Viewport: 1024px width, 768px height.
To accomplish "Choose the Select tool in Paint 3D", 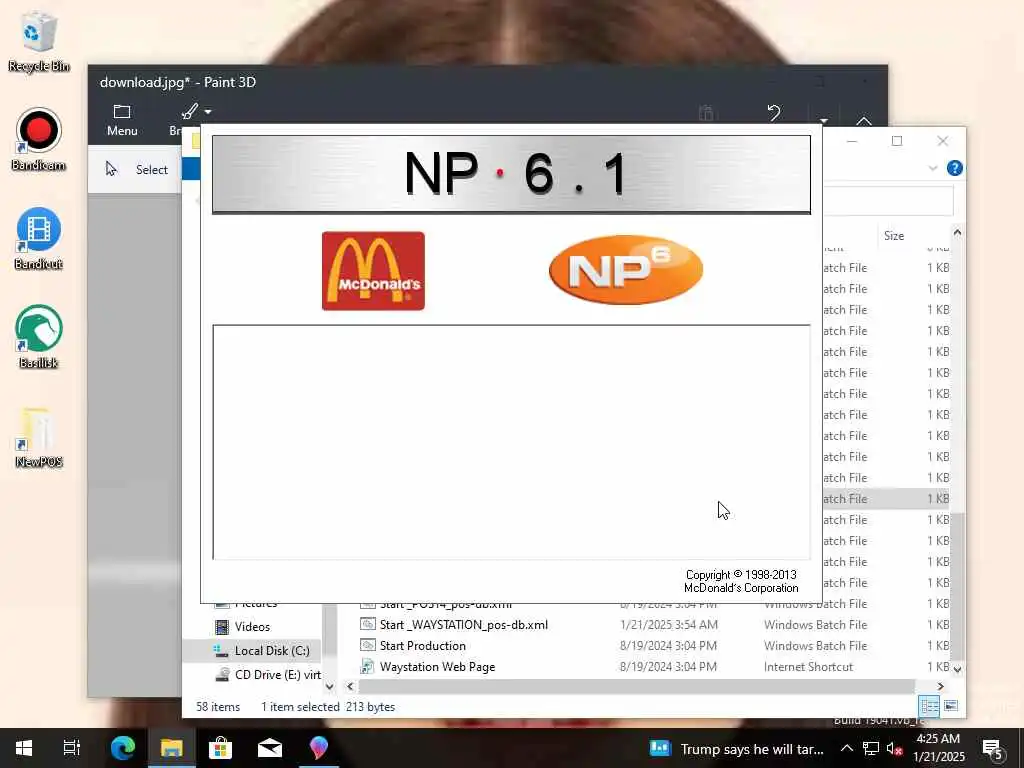I will click(137, 169).
